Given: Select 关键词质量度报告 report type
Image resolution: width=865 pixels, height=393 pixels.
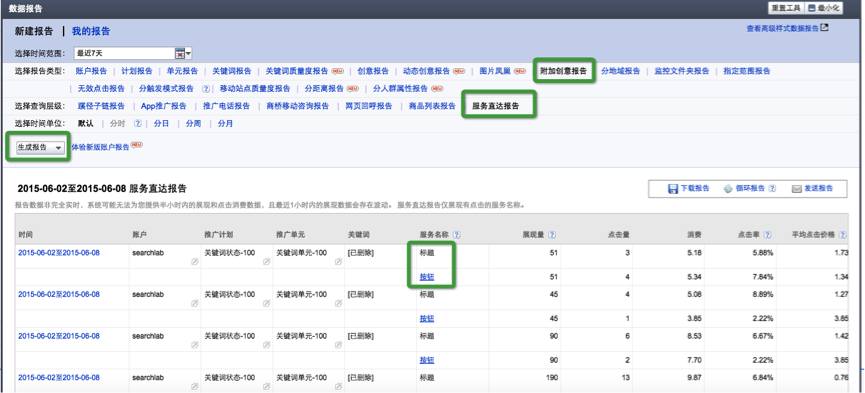Looking at the screenshot, I should click(297, 71).
